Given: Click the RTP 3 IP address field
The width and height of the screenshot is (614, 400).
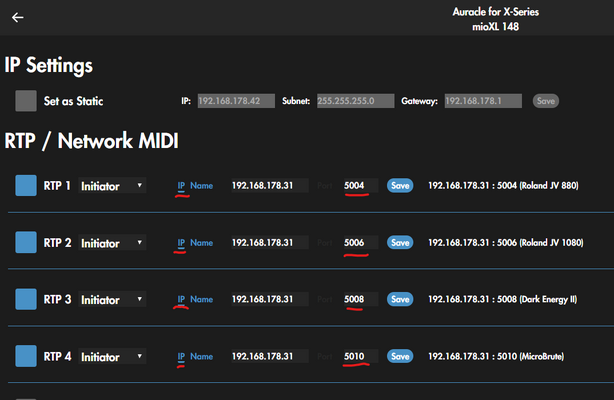Looking at the screenshot, I should pos(270,299).
